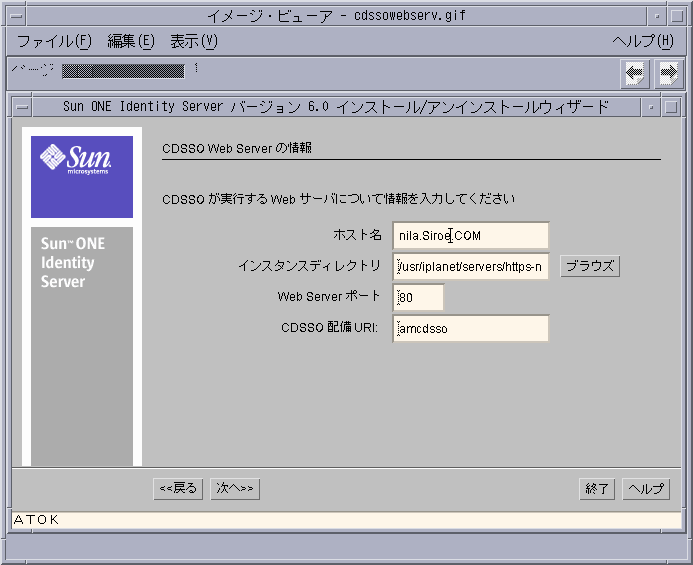Click the CDSSO Web Server の情報 heading

click(237, 148)
